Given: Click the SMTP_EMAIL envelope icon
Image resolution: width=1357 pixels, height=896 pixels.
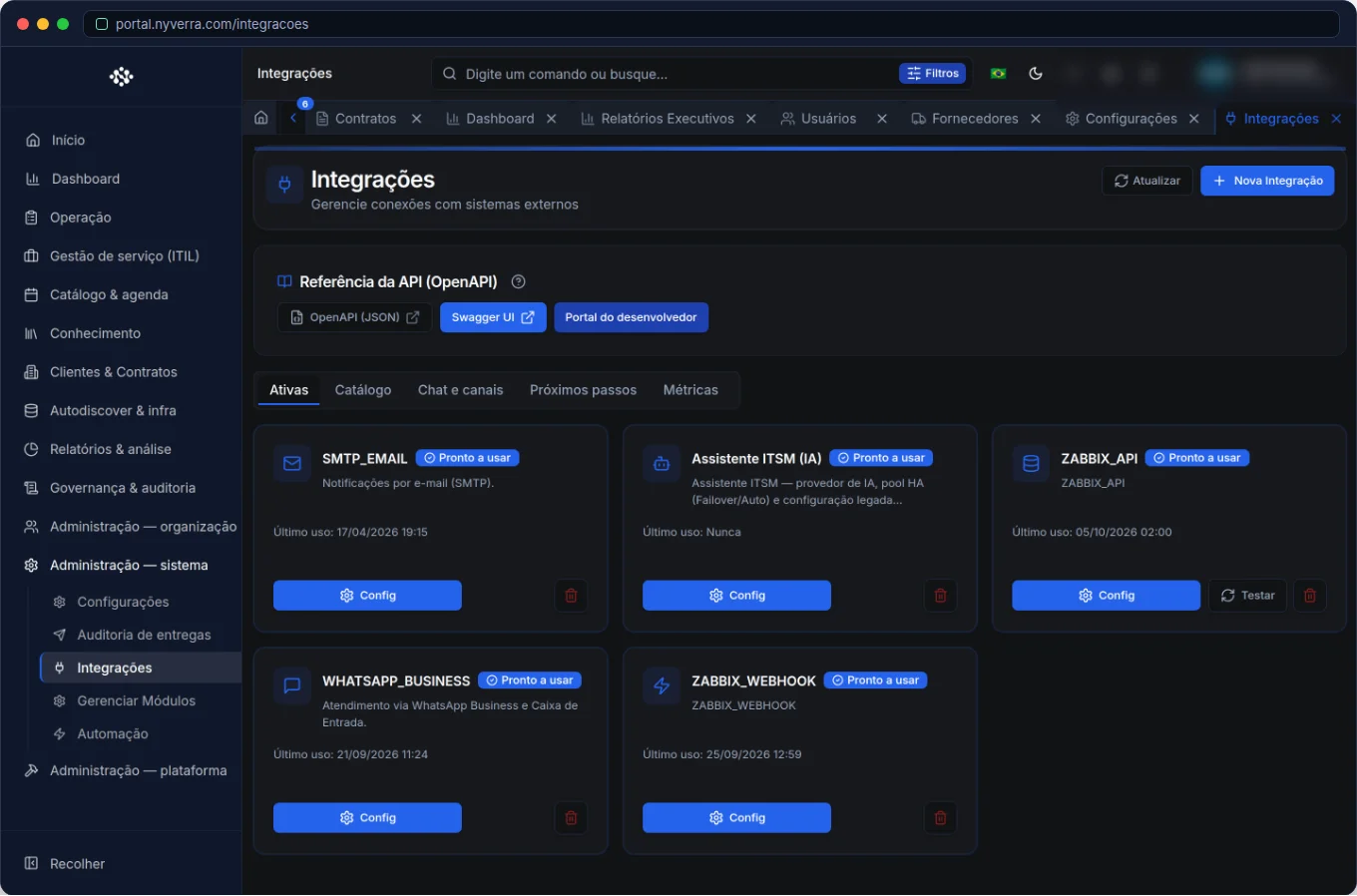Looking at the screenshot, I should (292, 464).
